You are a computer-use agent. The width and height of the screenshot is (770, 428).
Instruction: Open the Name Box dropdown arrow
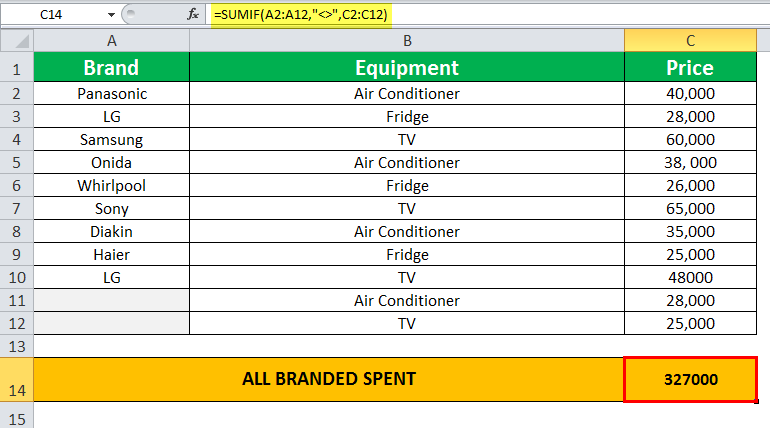[x=111, y=15]
